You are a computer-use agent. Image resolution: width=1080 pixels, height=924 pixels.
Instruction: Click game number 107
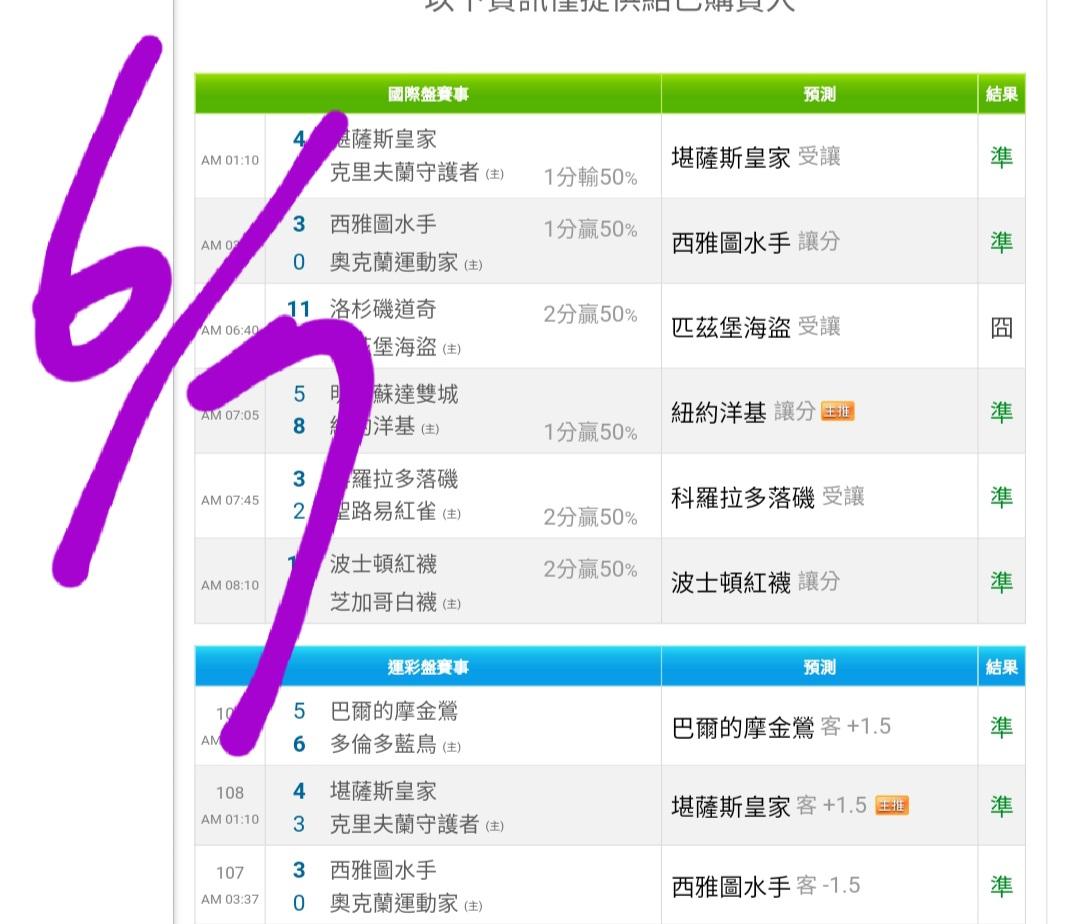230,872
